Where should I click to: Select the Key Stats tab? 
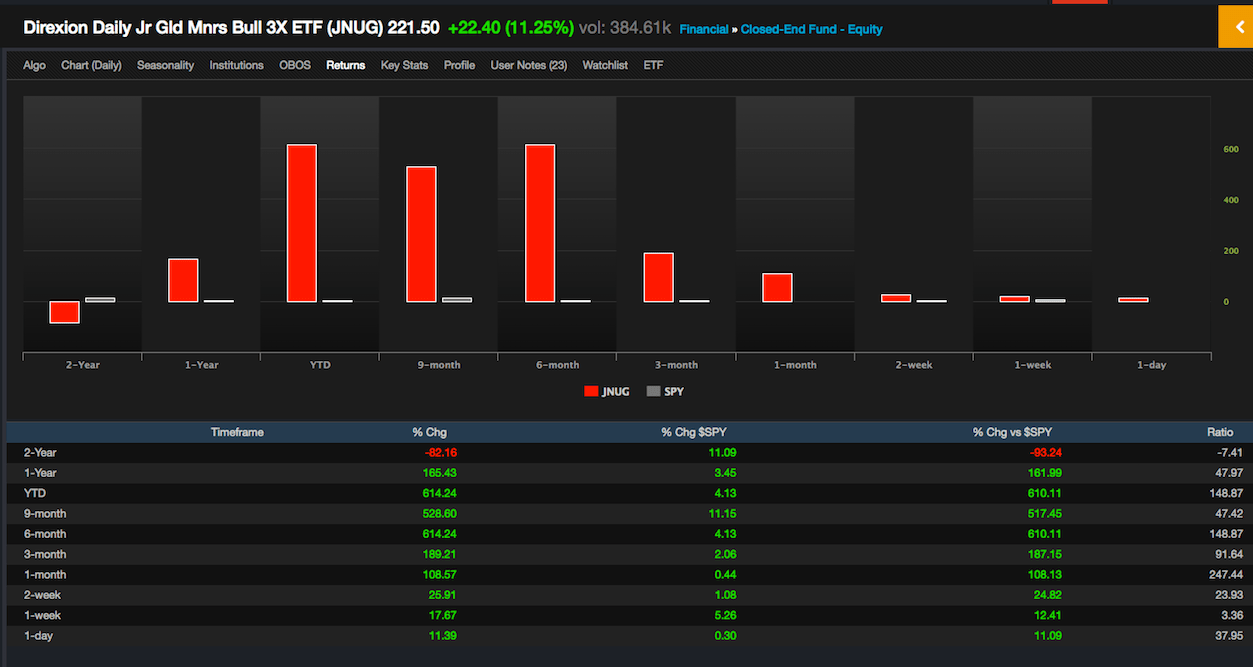point(404,64)
